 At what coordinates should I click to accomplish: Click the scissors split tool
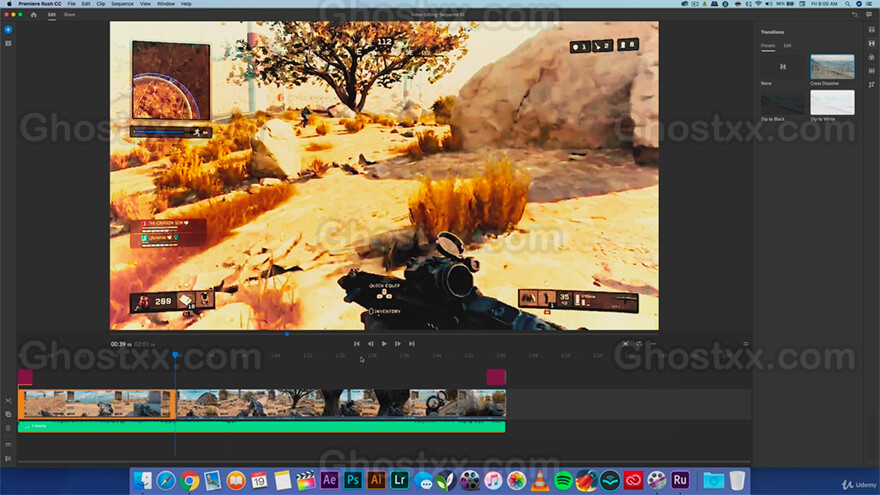point(8,401)
